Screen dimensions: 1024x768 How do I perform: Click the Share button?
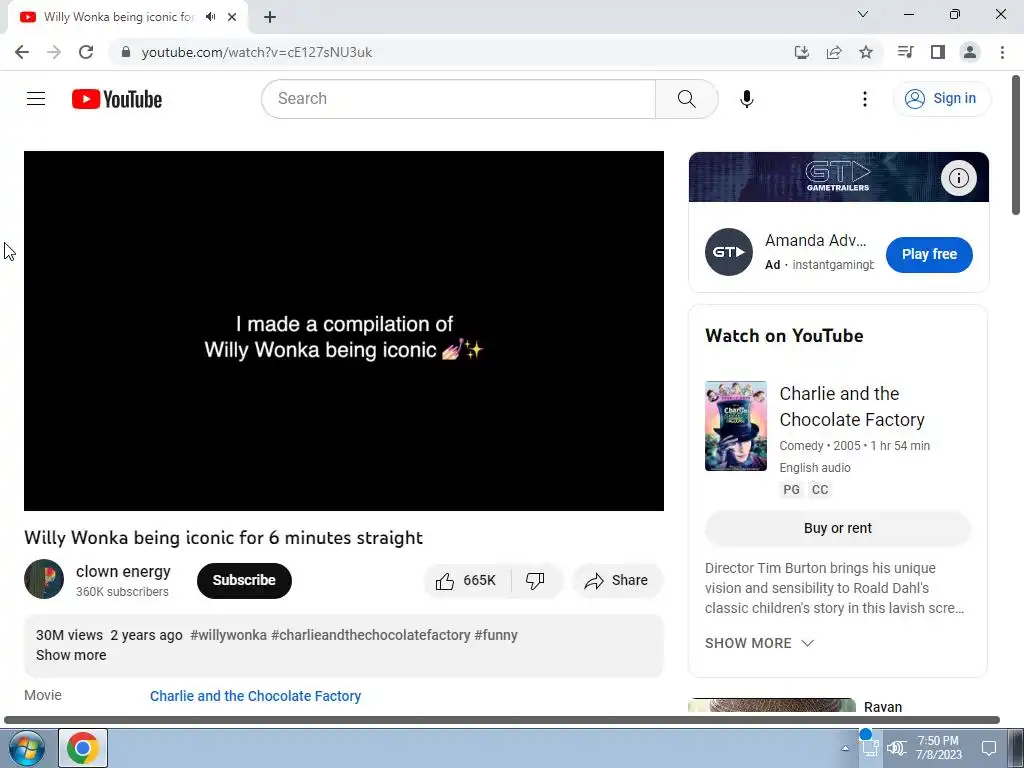tap(617, 581)
